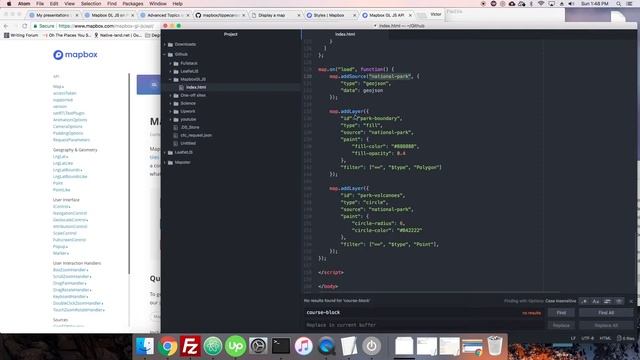This screenshot has width=640, height=360.
Task: Click the Replace button
Action: [561, 325]
